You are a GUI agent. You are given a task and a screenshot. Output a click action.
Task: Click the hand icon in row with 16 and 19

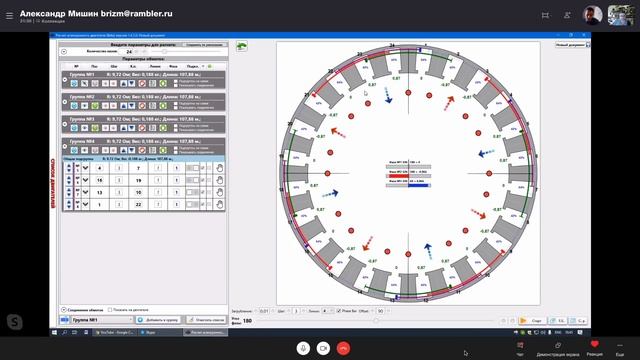click(220, 180)
